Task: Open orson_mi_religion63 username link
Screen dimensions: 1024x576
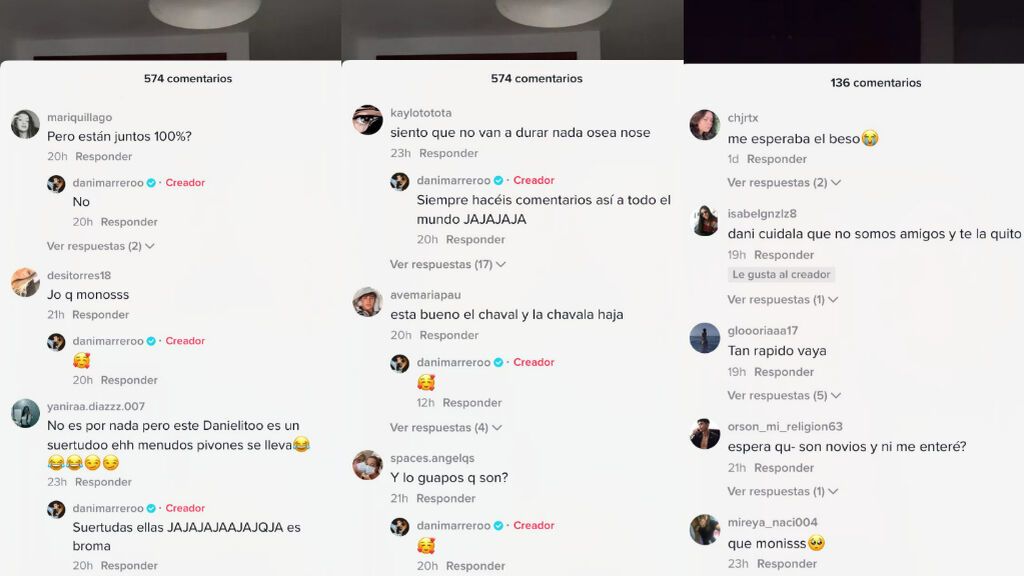Action: click(x=785, y=426)
